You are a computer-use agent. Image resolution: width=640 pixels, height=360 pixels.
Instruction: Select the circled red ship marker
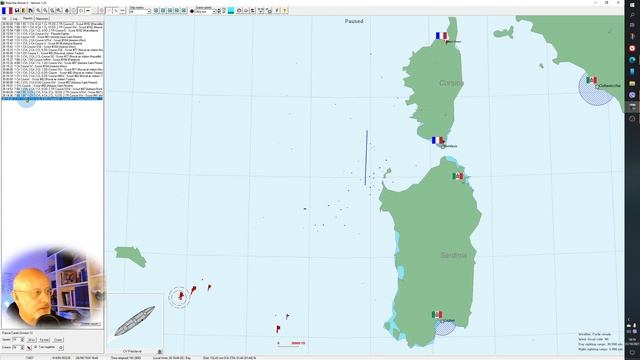tap(180, 297)
